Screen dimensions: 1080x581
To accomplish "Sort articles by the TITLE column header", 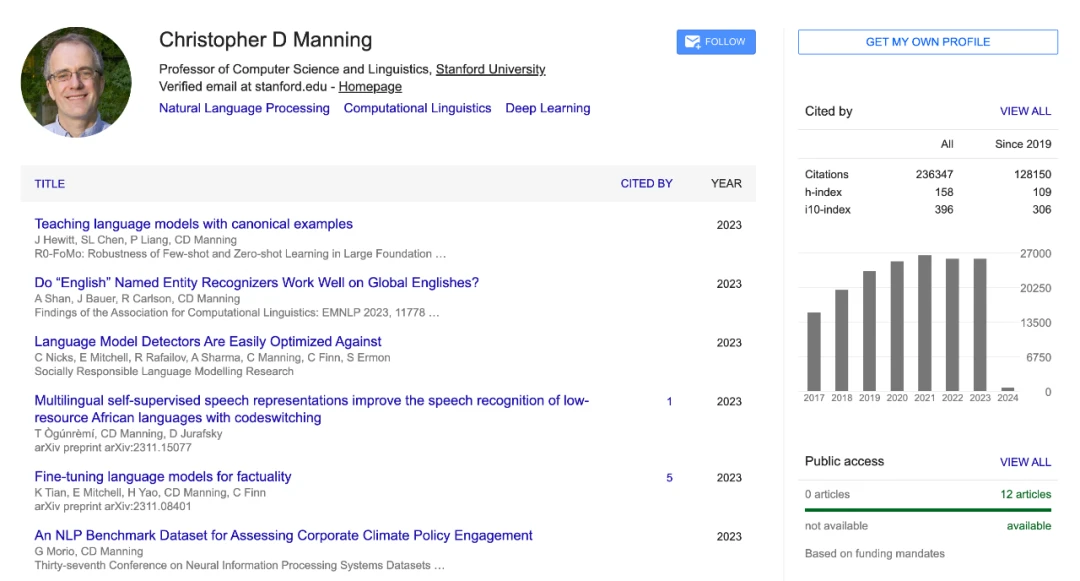I will tap(50, 184).
